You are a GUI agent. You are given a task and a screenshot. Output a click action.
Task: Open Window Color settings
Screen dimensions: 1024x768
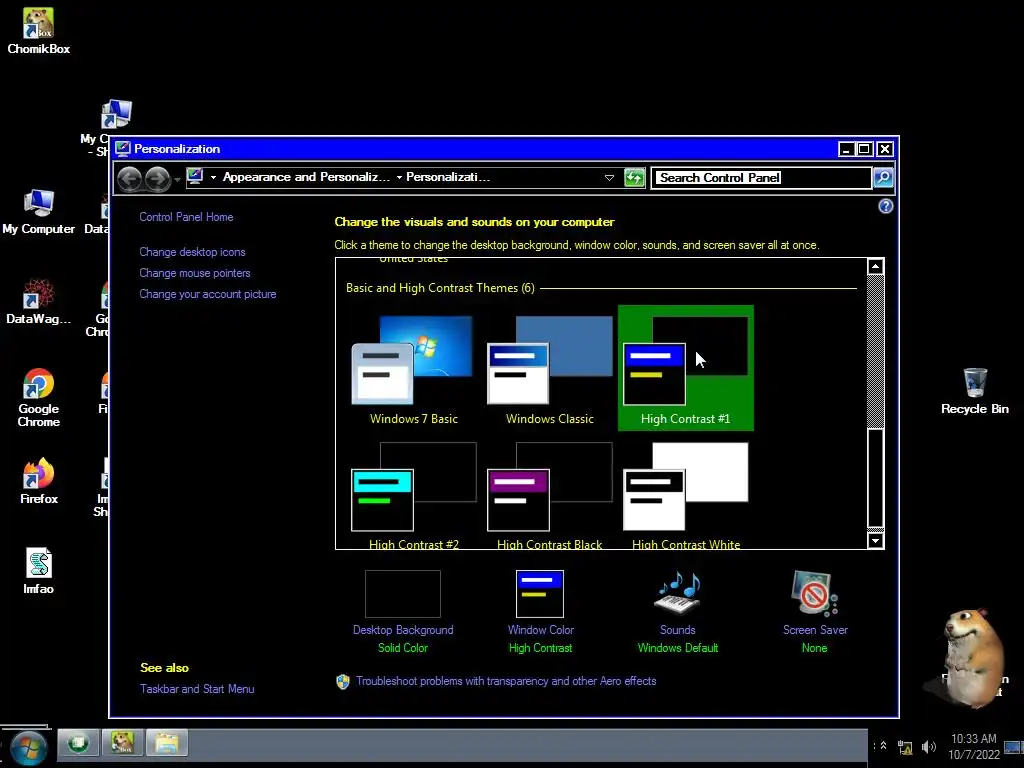coord(540,612)
